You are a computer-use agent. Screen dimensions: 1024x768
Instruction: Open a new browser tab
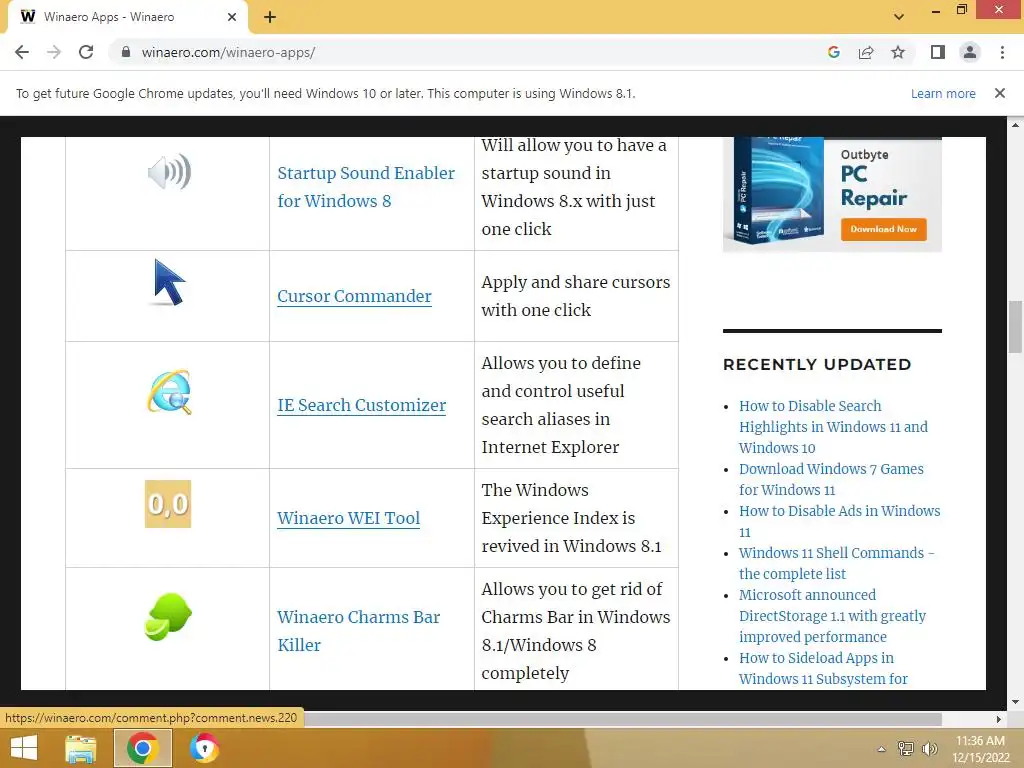click(270, 17)
